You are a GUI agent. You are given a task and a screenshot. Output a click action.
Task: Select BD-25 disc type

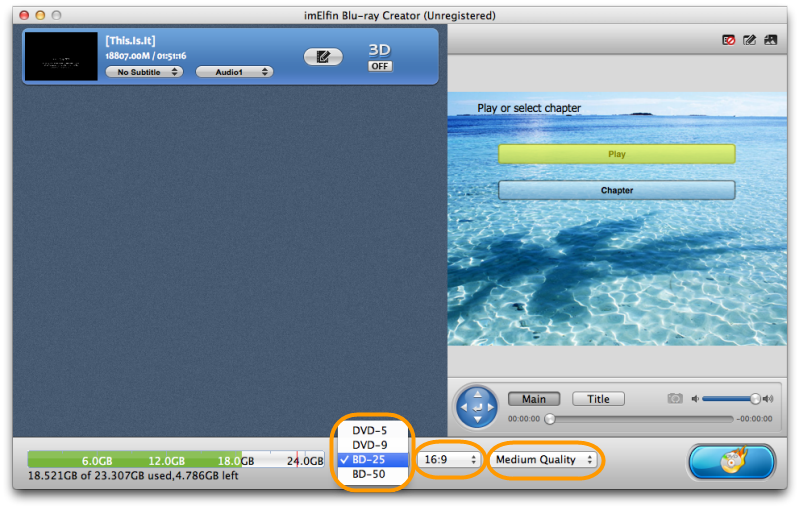(x=372, y=460)
